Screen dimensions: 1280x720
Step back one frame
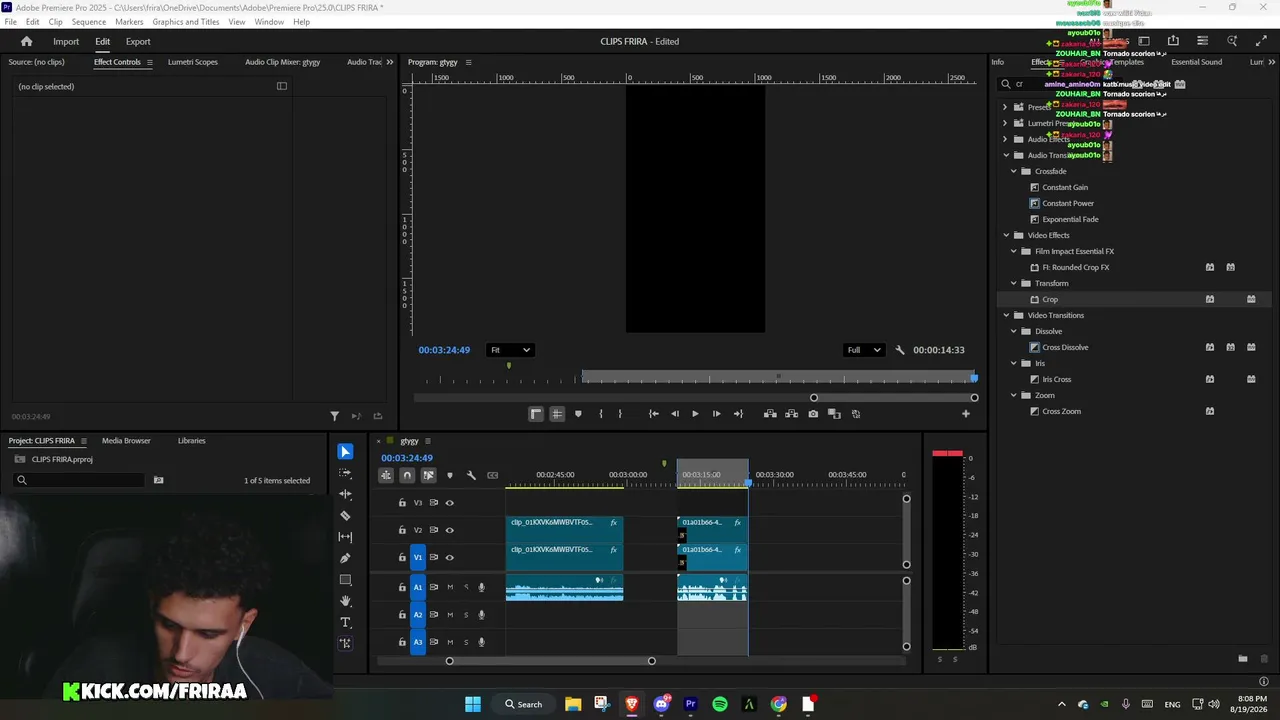pos(674,414)
